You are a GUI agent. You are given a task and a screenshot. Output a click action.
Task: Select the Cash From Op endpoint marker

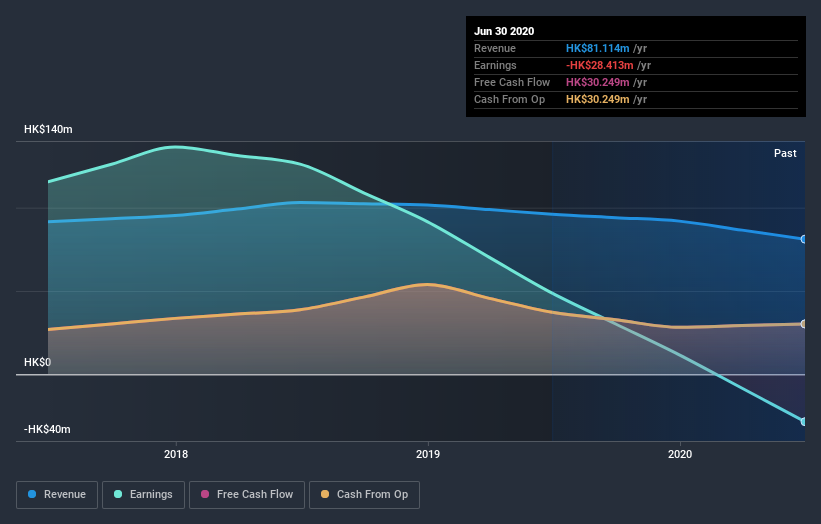click(803, 324)
